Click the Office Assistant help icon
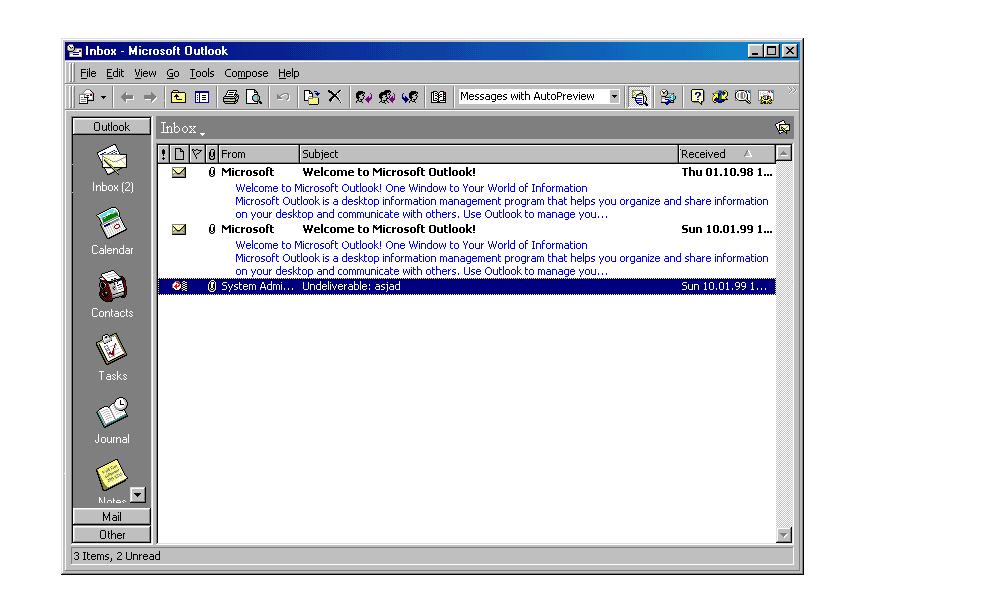Screen dimensions: 985x599 click(x=697, y=97)
